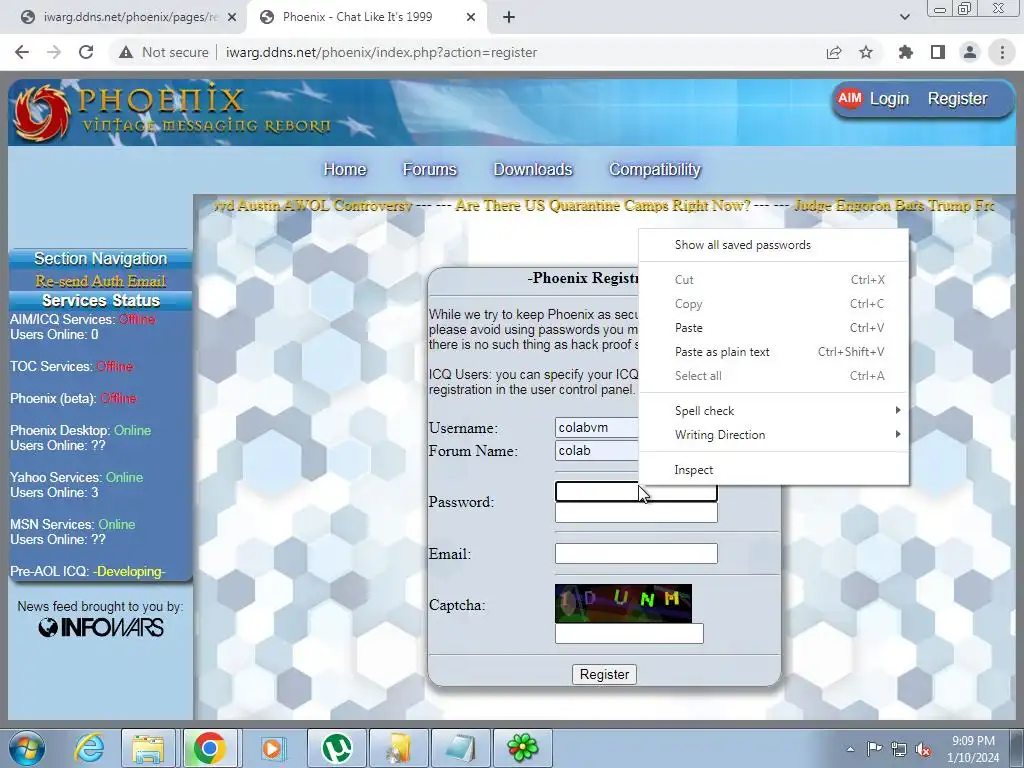
Task: Open the Forums navigation link
Action: [430, 170]
